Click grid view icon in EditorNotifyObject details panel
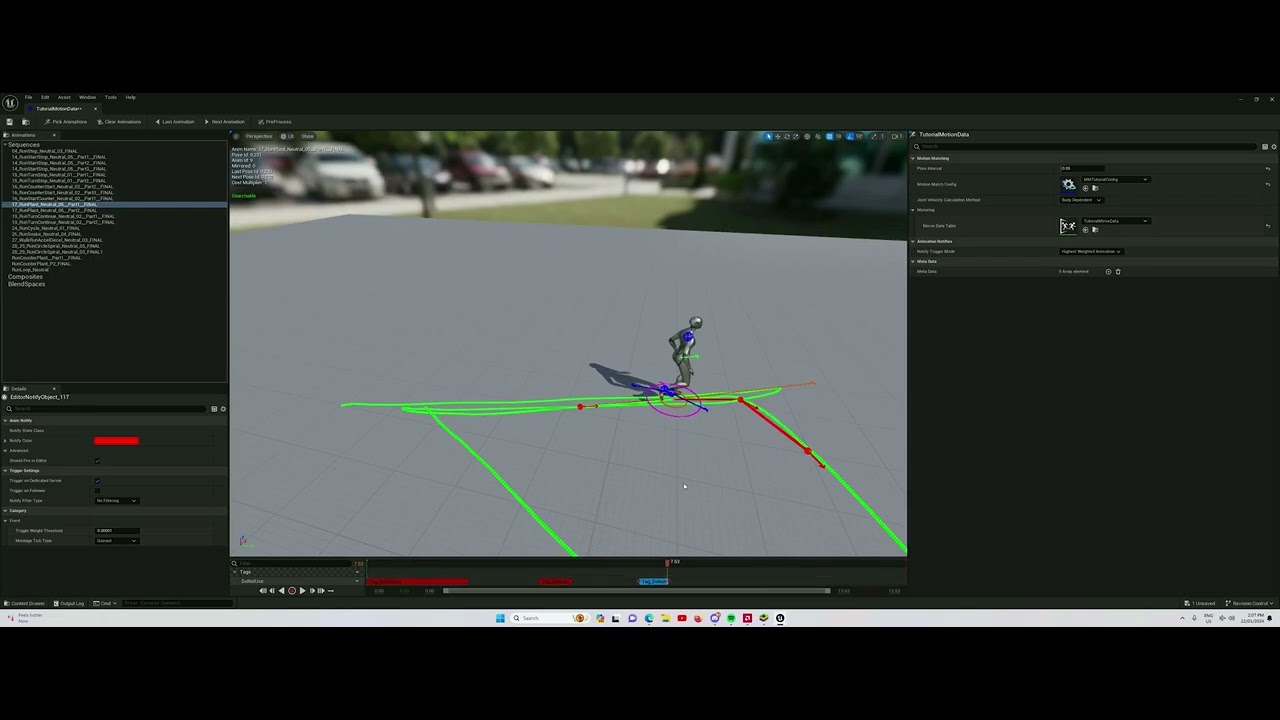Viewport: 1280px width, 720px height. pyautogui.click(x=214, y=409)
